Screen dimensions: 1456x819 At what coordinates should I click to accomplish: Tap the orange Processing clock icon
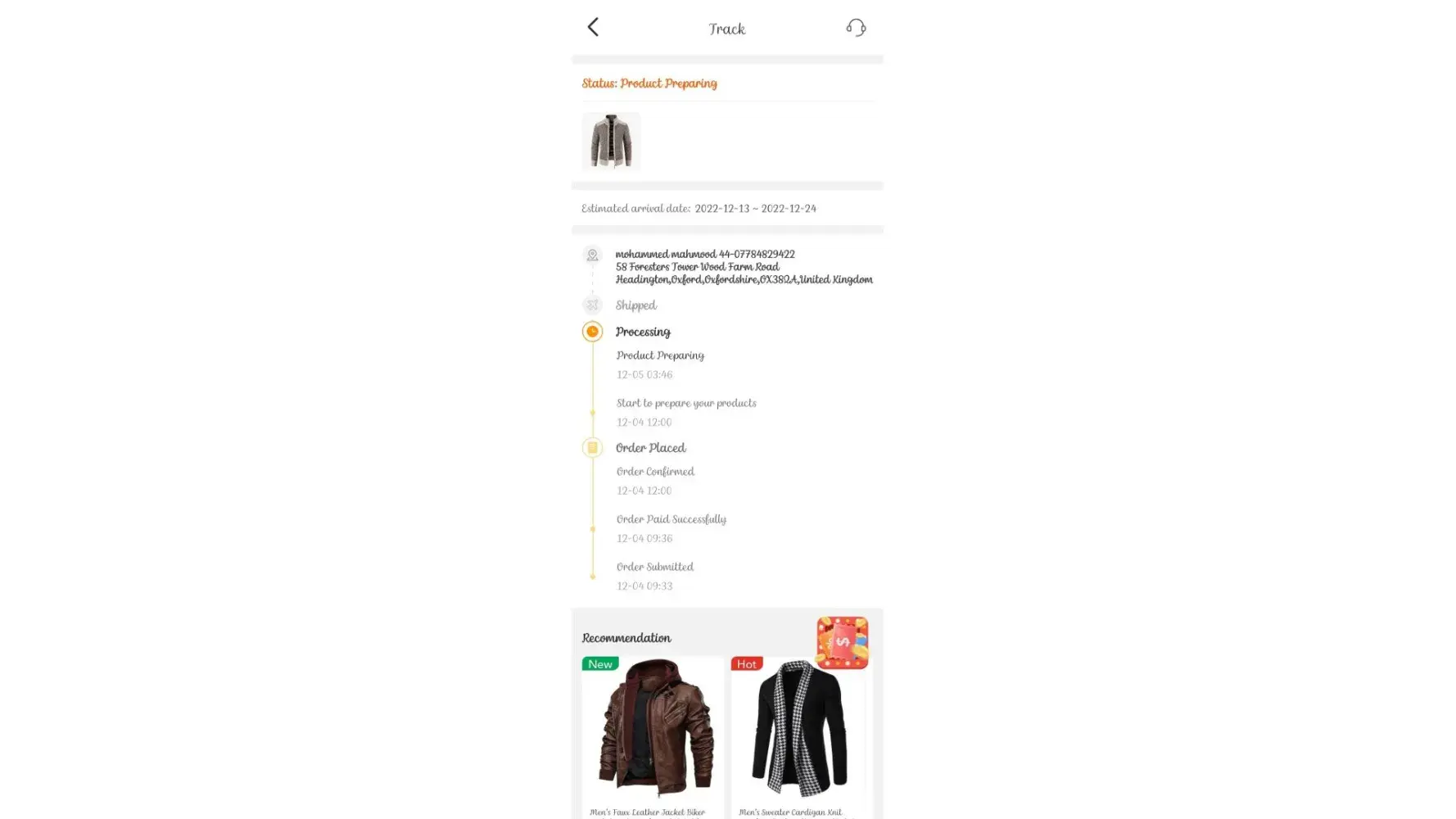pyautogui.click(x=592, y=331)
